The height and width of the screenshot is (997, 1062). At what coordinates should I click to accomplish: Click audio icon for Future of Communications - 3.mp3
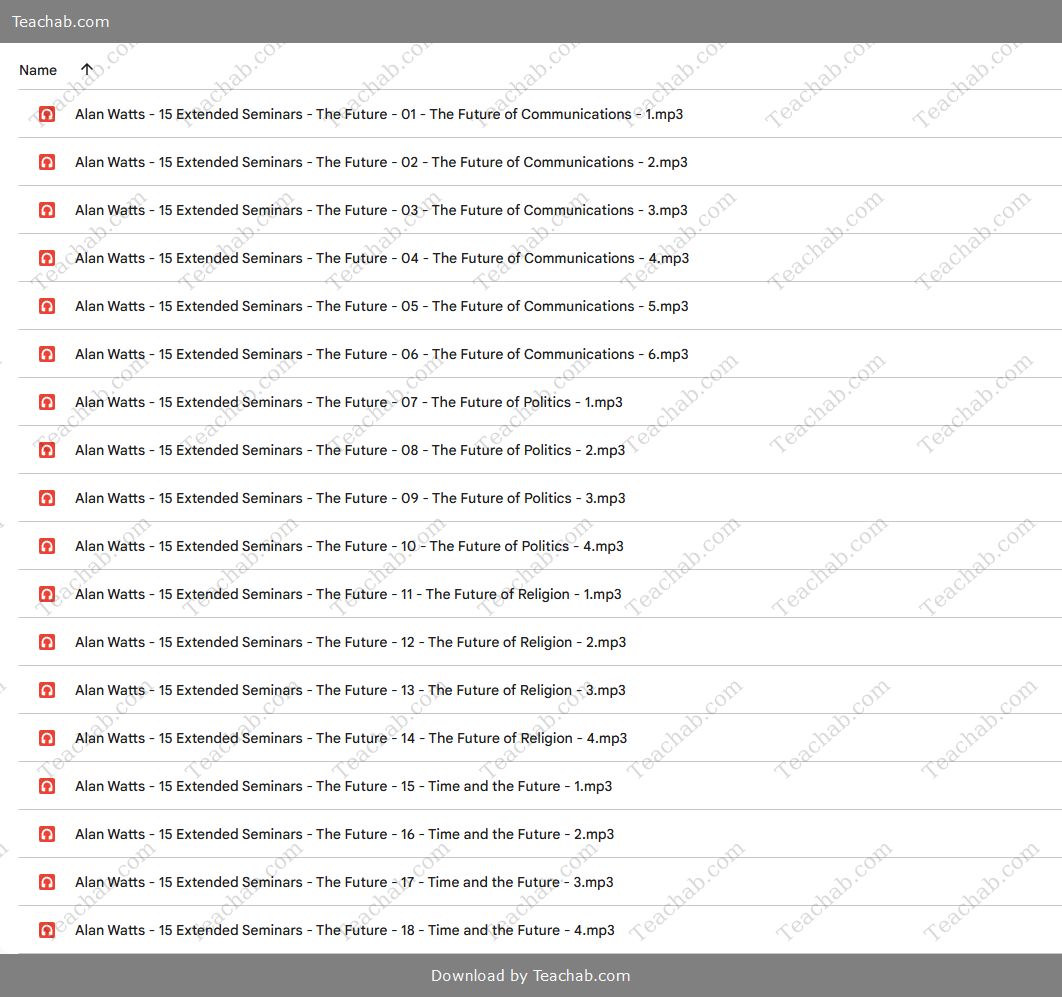pyautogui.click(x=47, y=211)
